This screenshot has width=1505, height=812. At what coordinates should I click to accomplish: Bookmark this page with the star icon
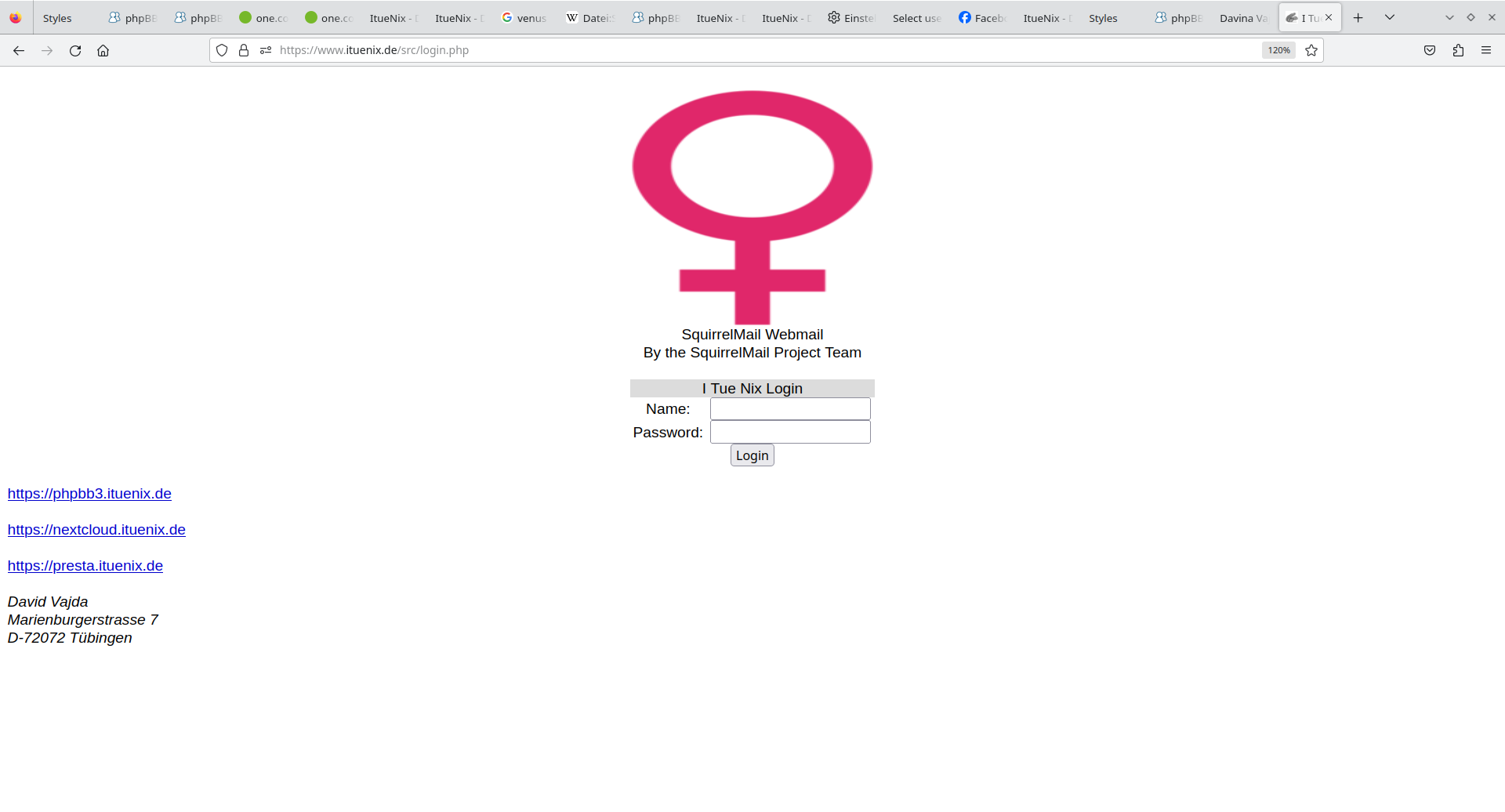(1311, 50)
